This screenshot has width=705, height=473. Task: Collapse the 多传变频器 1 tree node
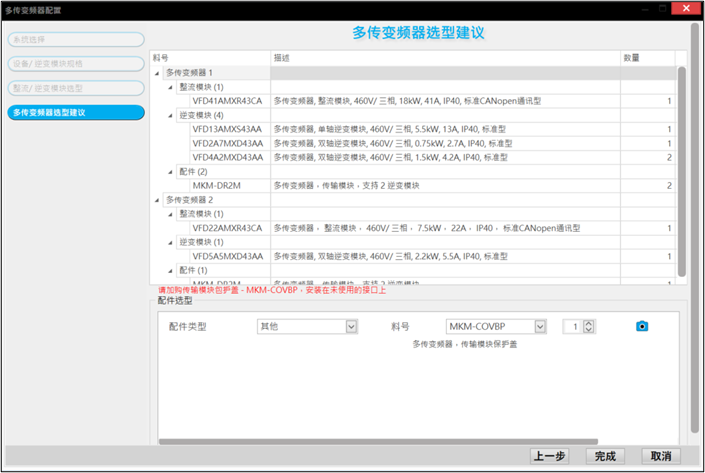tap(158, 73)
